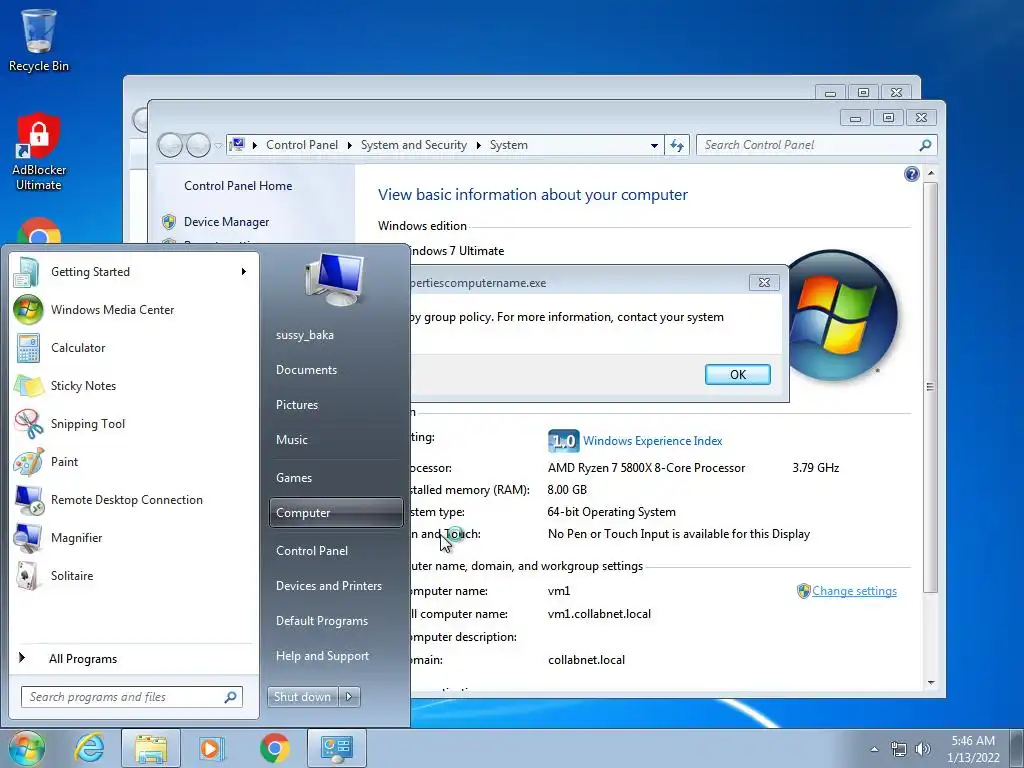Open Help and Support
Viewport: 1024px width, 768px height.
(x=322, y=656)
